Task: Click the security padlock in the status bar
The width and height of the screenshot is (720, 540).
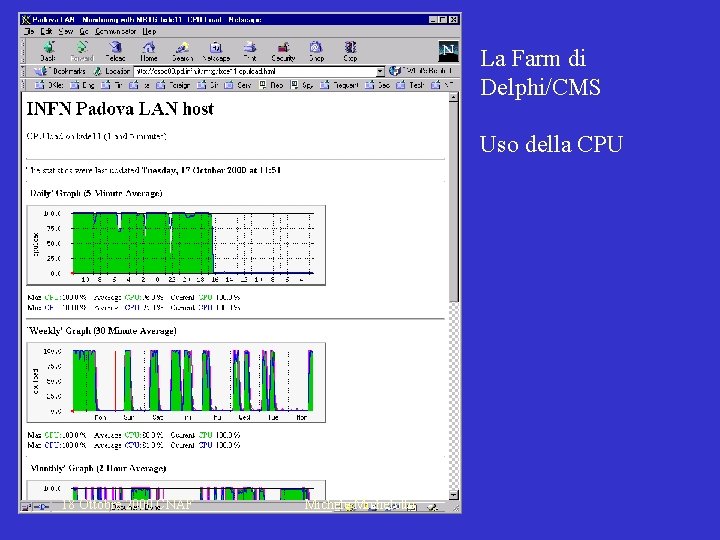Action: coord(27,506)
